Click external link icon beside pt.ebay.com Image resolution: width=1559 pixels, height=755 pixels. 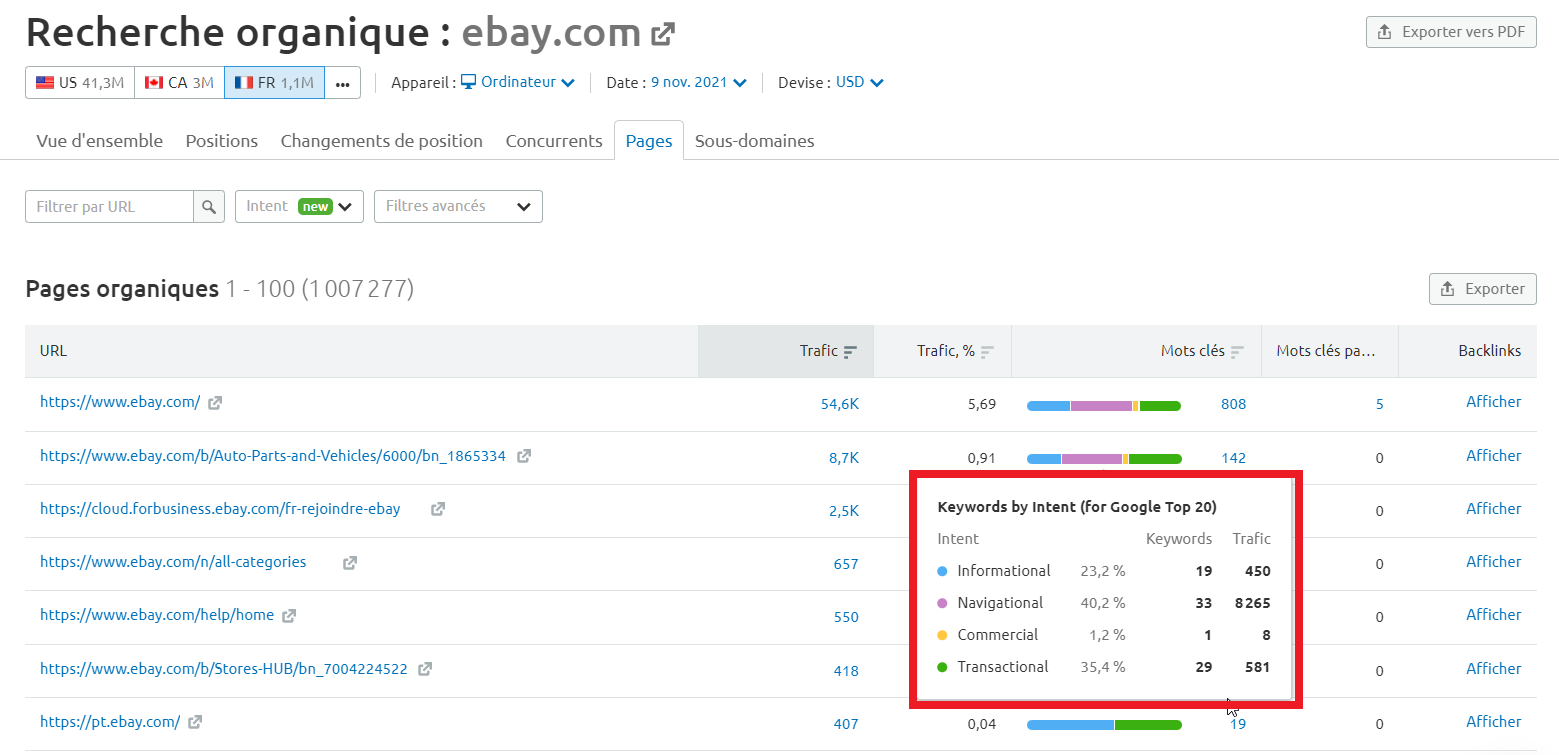194,720
